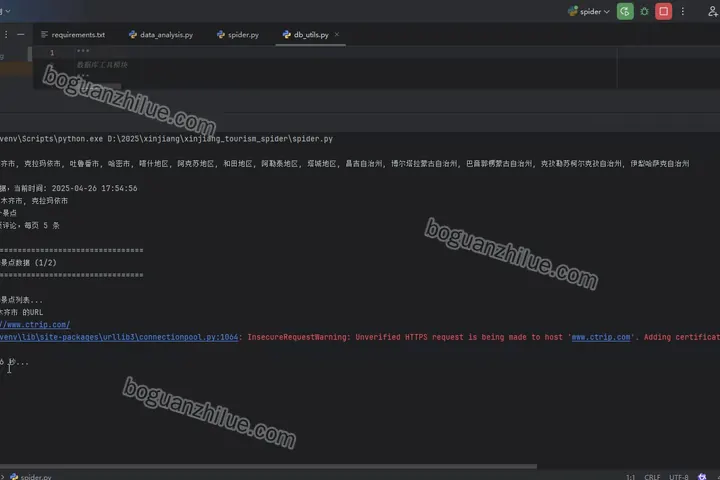
Task: Click the 1:1 cursor position in status bar
Action: click(630, 477)
